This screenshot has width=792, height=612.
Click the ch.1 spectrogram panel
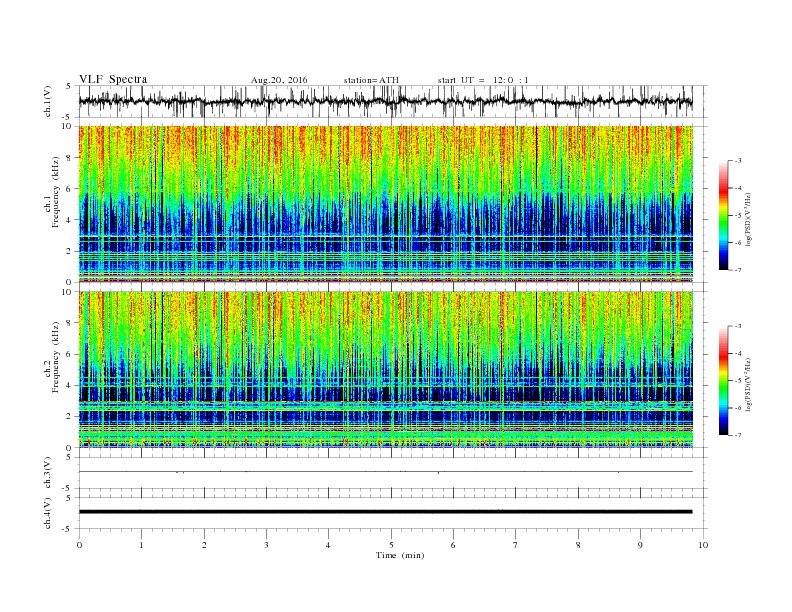tap(386, 204)
